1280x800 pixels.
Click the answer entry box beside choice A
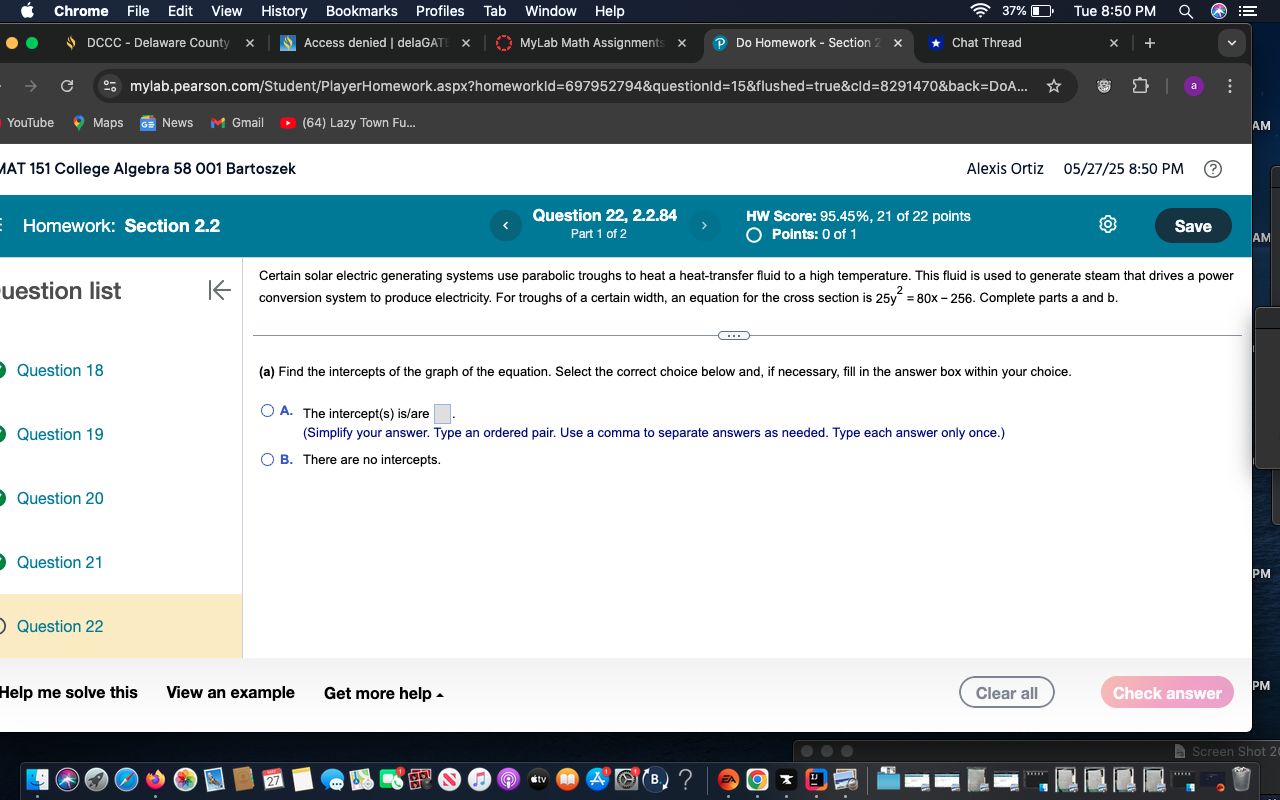[x=442, y=412]
